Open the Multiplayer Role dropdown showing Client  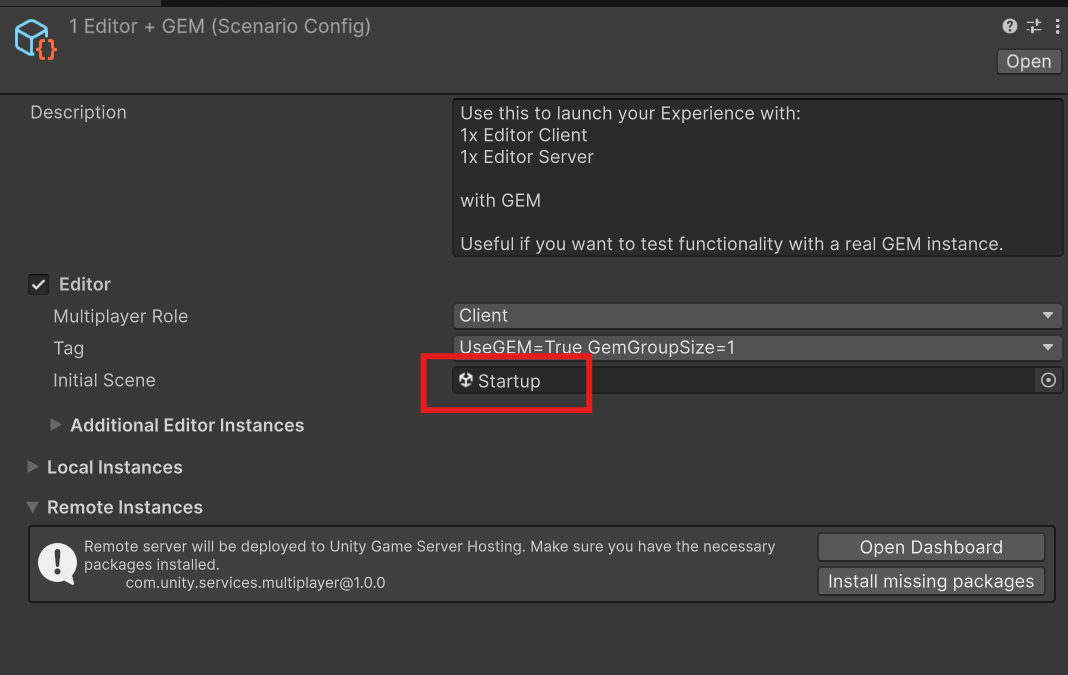click(757, 316)
